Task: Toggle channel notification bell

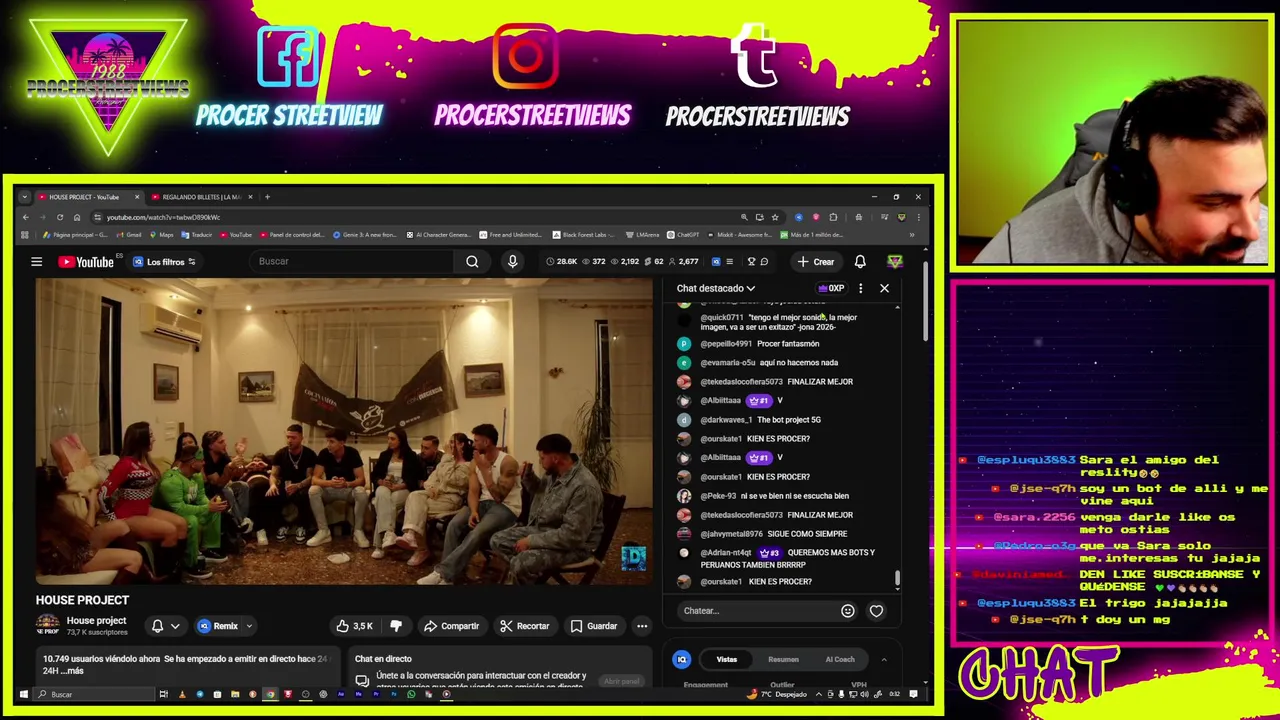Action: point(157,626)
